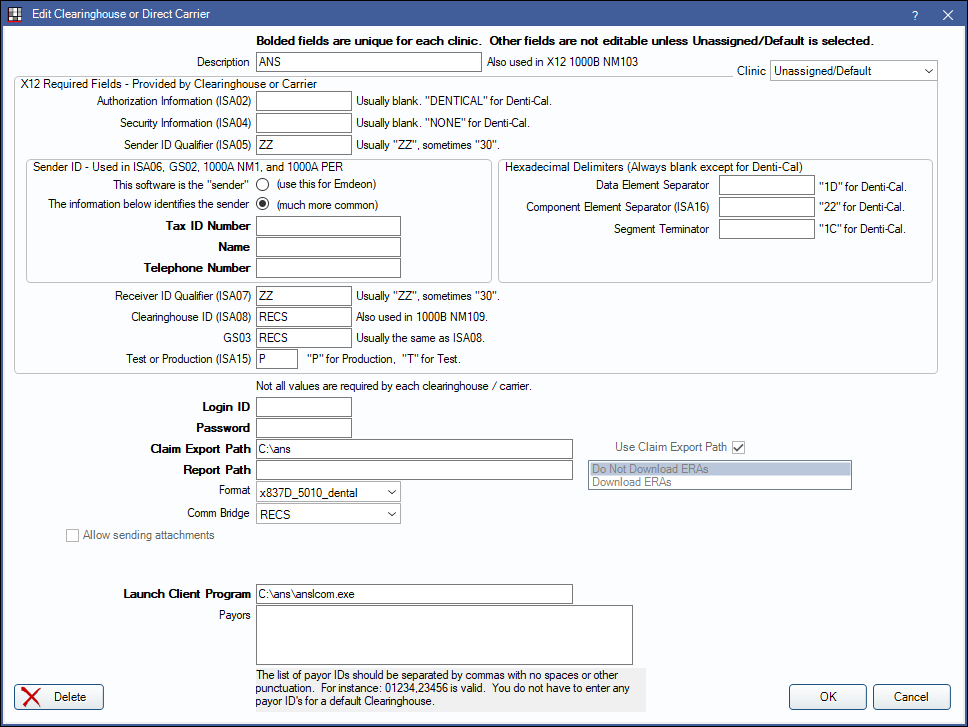Click inside the Payors text box
968x727 pixels.
click(x=444, y=635)
